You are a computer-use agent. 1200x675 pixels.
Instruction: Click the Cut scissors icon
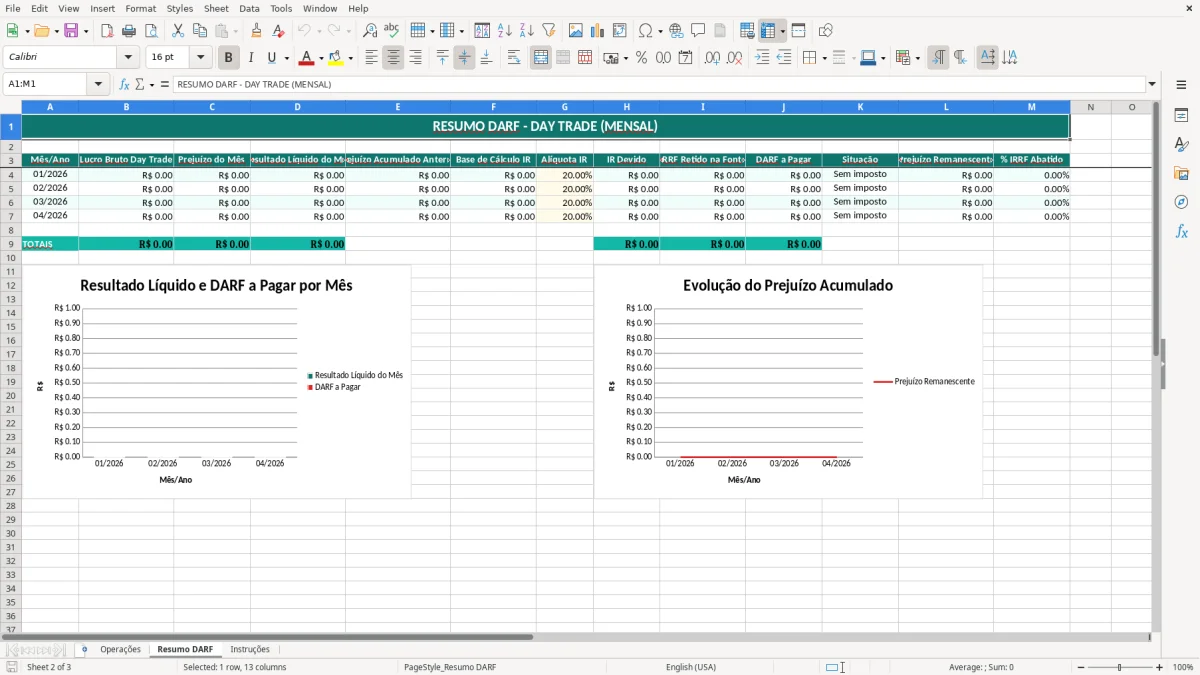(177, 31)
